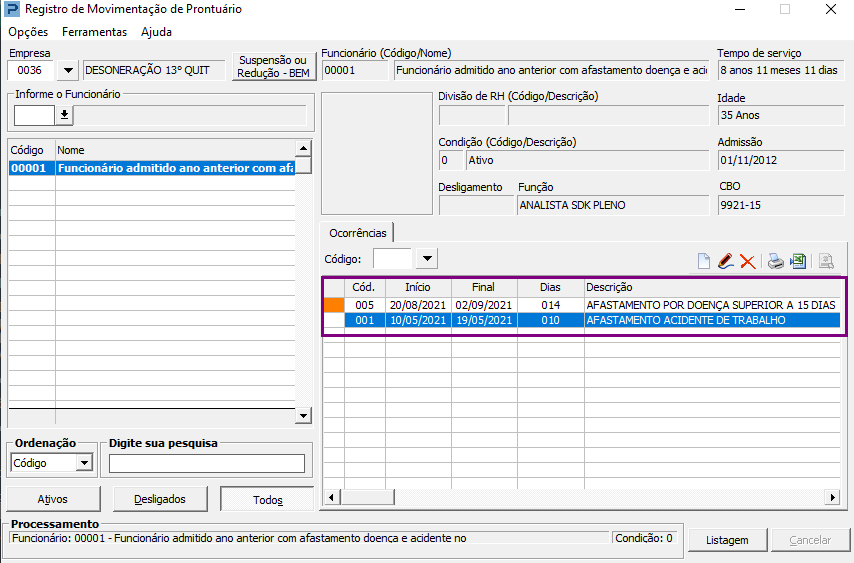Open the Empresa dropdown arrow

pyautogui.click(x=68, y=70)
